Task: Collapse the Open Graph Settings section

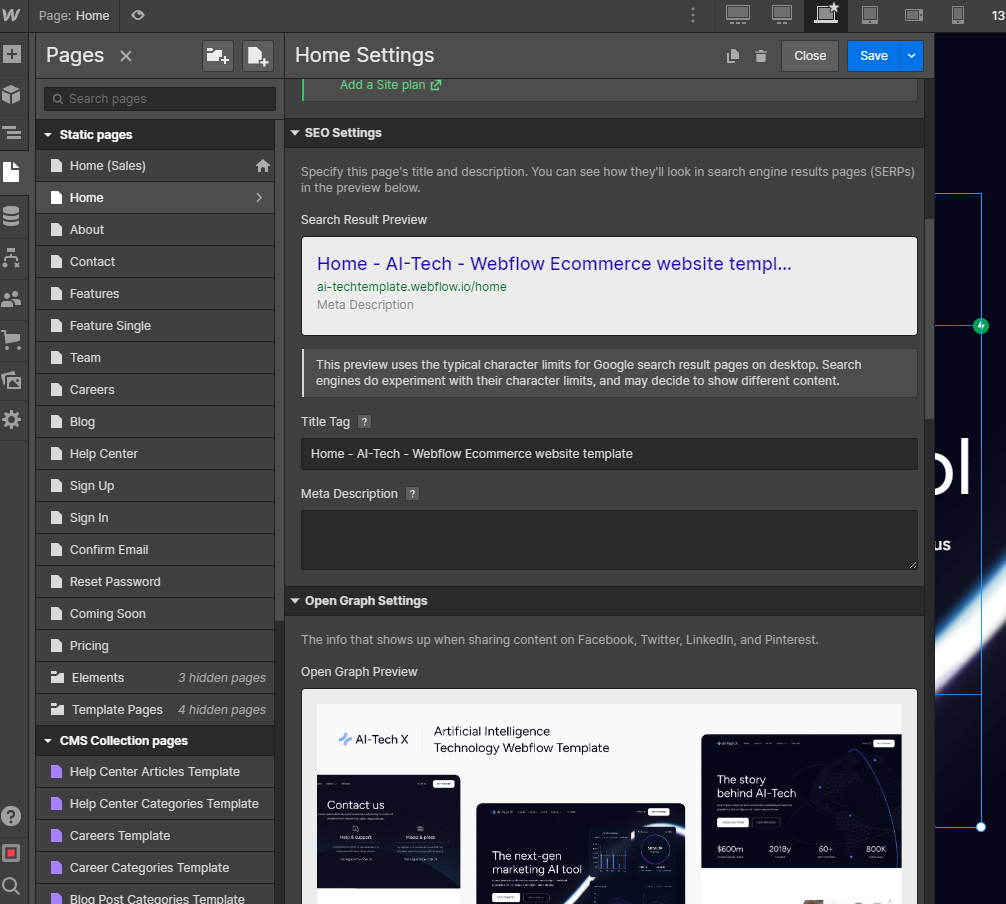Action: point(295,601)
